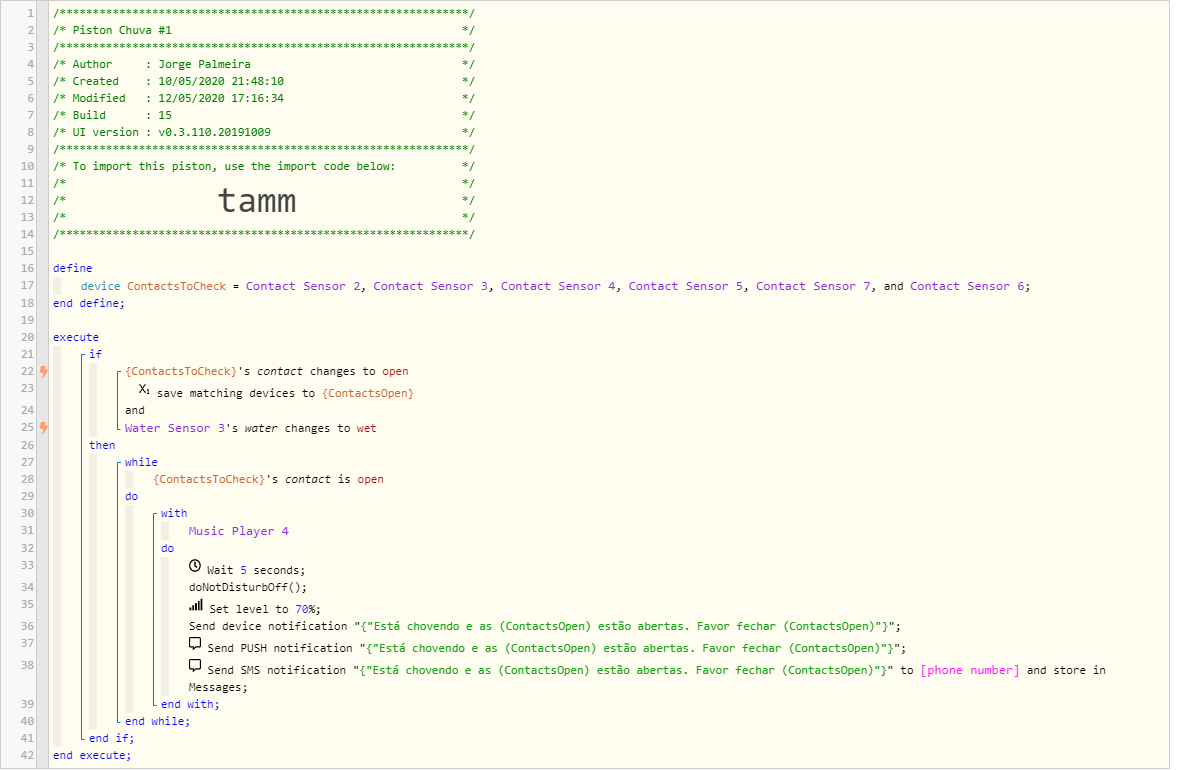Click the speech bubble icon beside Send PUSH notification
This screenshot has height=770, width=1178.
[195, 645]
